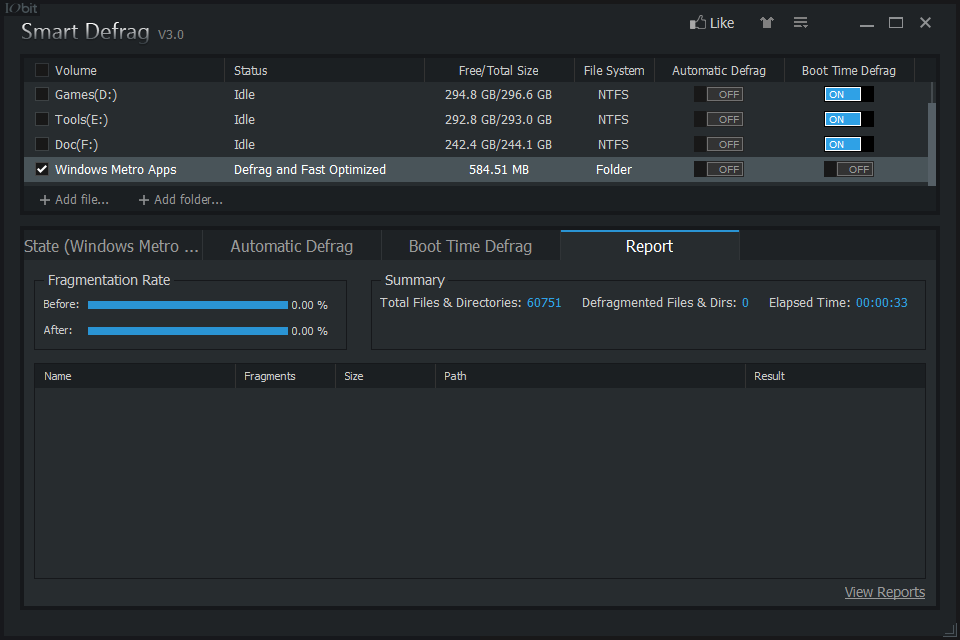This screenshot has height=640, width=960.
Task: Uncheck the Windows Metro Apps checkbox
Action: pos(42,169)
